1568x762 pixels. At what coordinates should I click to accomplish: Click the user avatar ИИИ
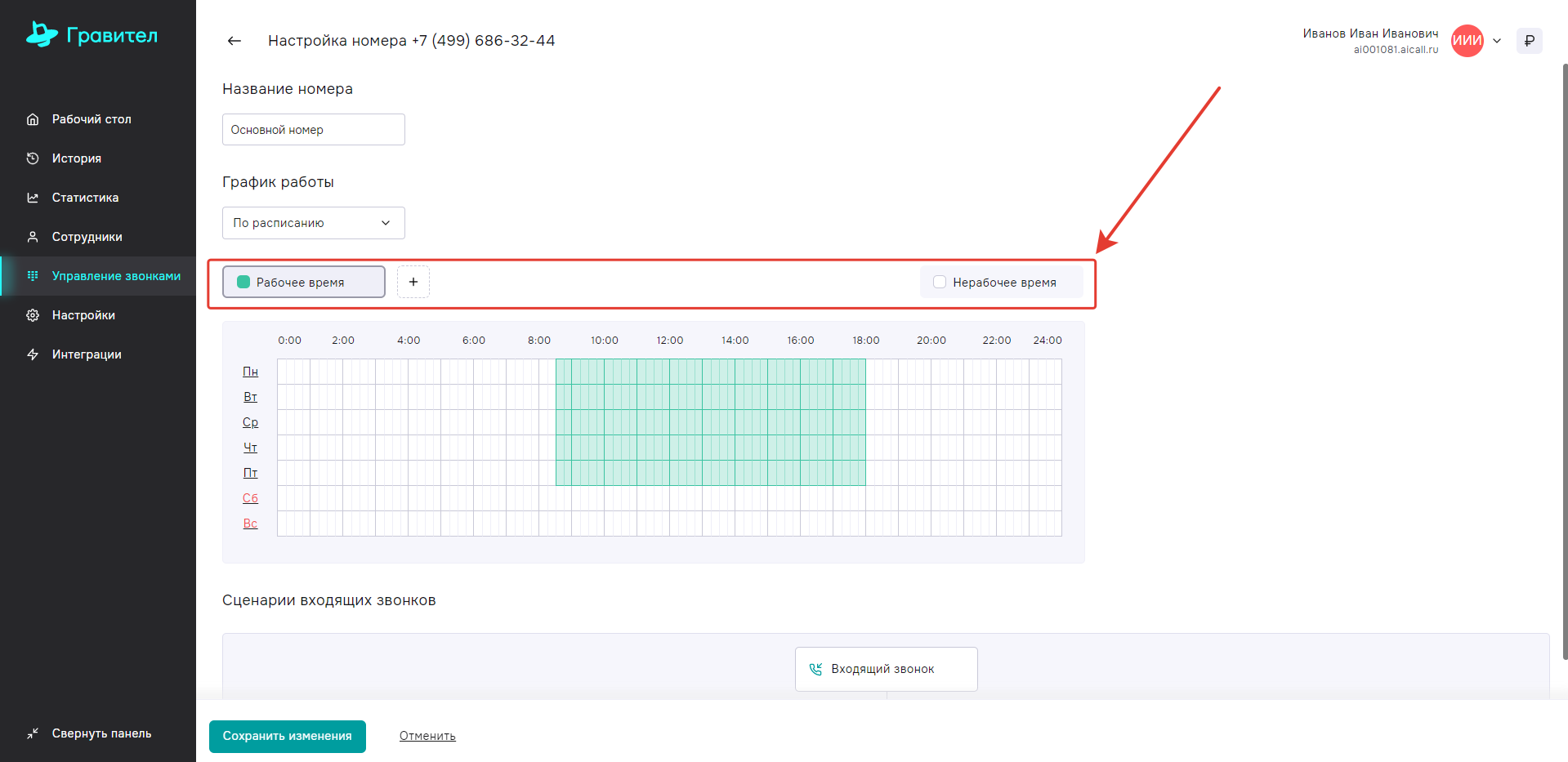[1467, 41]
